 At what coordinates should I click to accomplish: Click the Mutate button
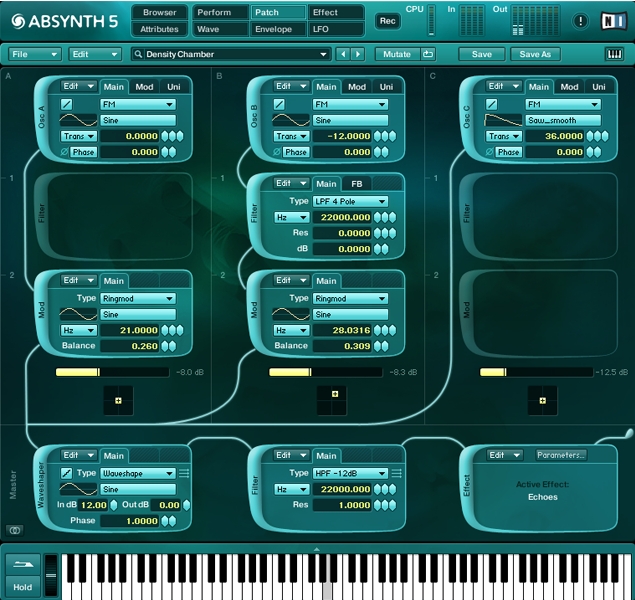(397, 54)
